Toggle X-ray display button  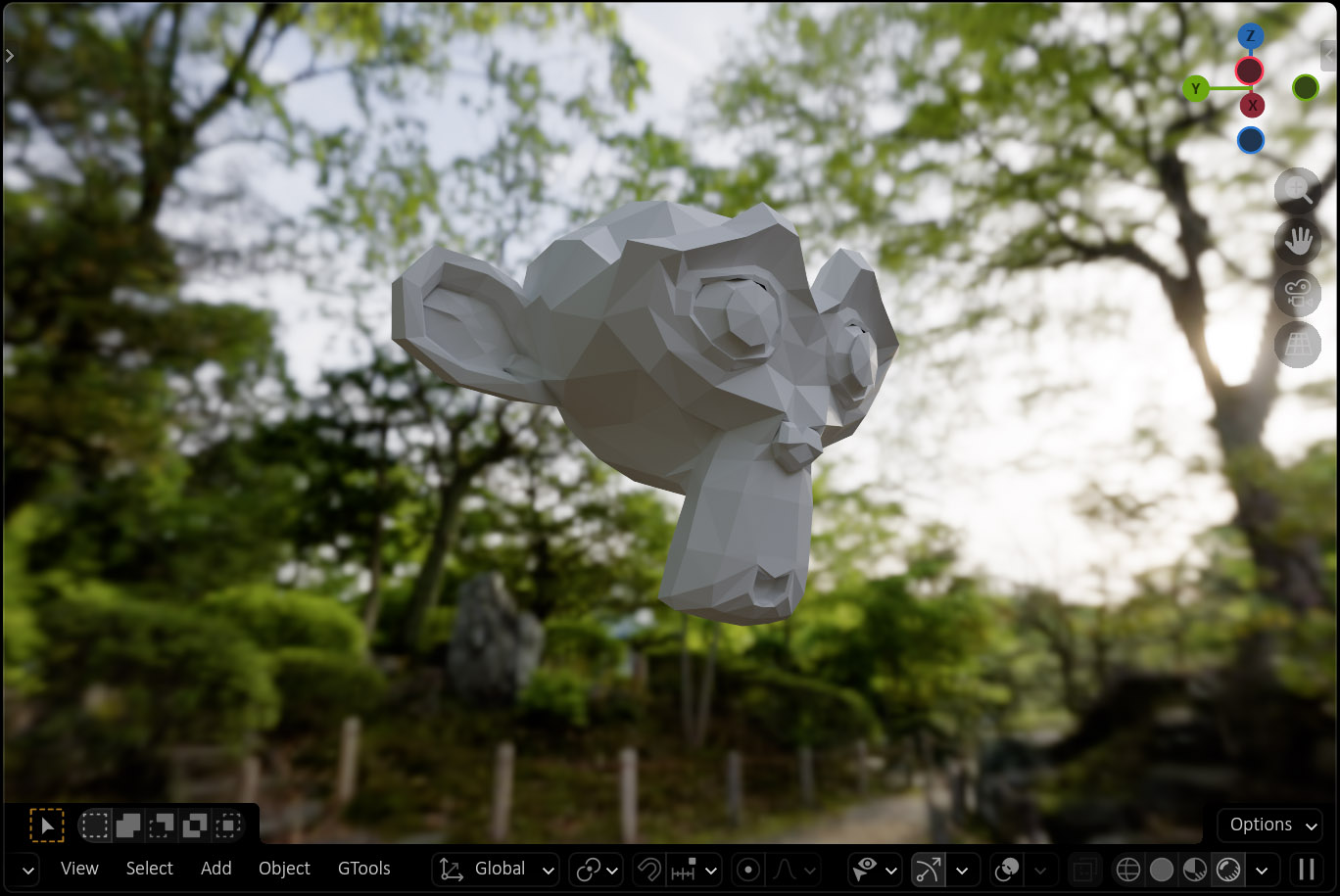pos(1084,869)
